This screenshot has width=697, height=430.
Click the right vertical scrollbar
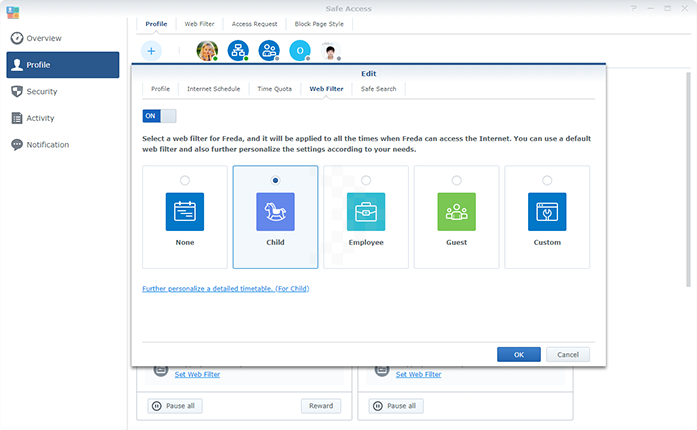click(688, 200)
